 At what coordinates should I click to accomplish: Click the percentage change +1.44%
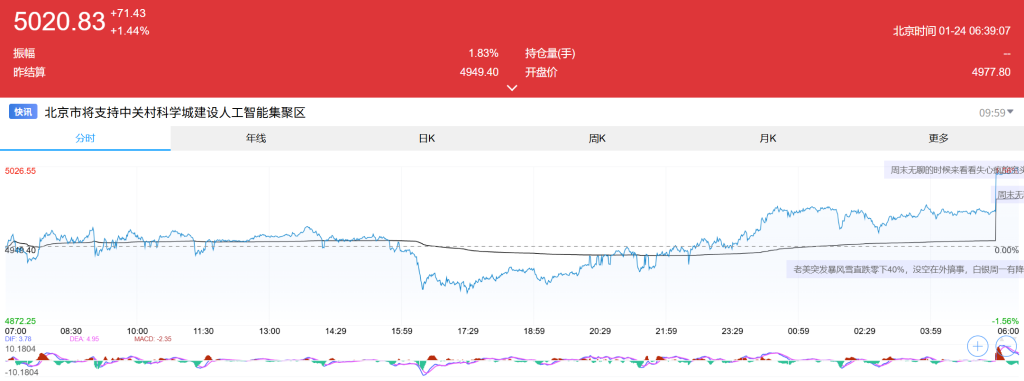click(x=130, y=31)
